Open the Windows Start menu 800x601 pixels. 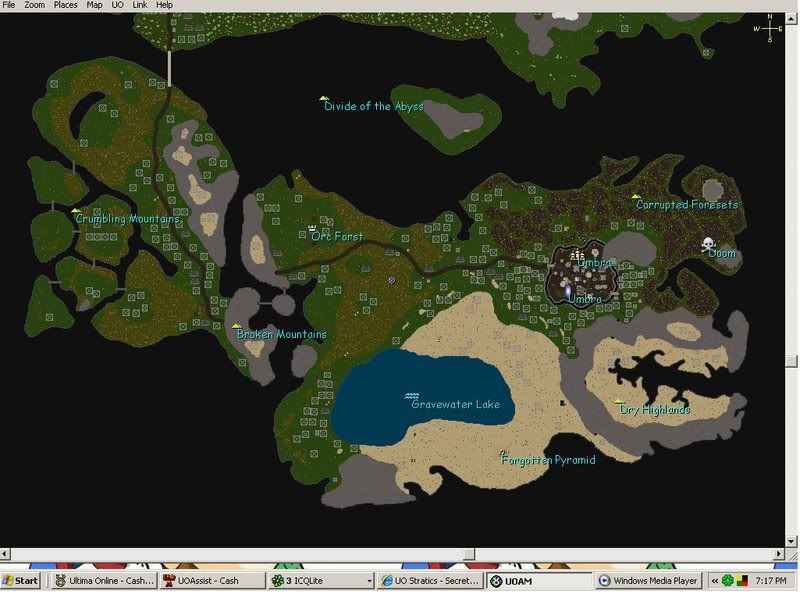pyautogui.click(x=20, y=581)
